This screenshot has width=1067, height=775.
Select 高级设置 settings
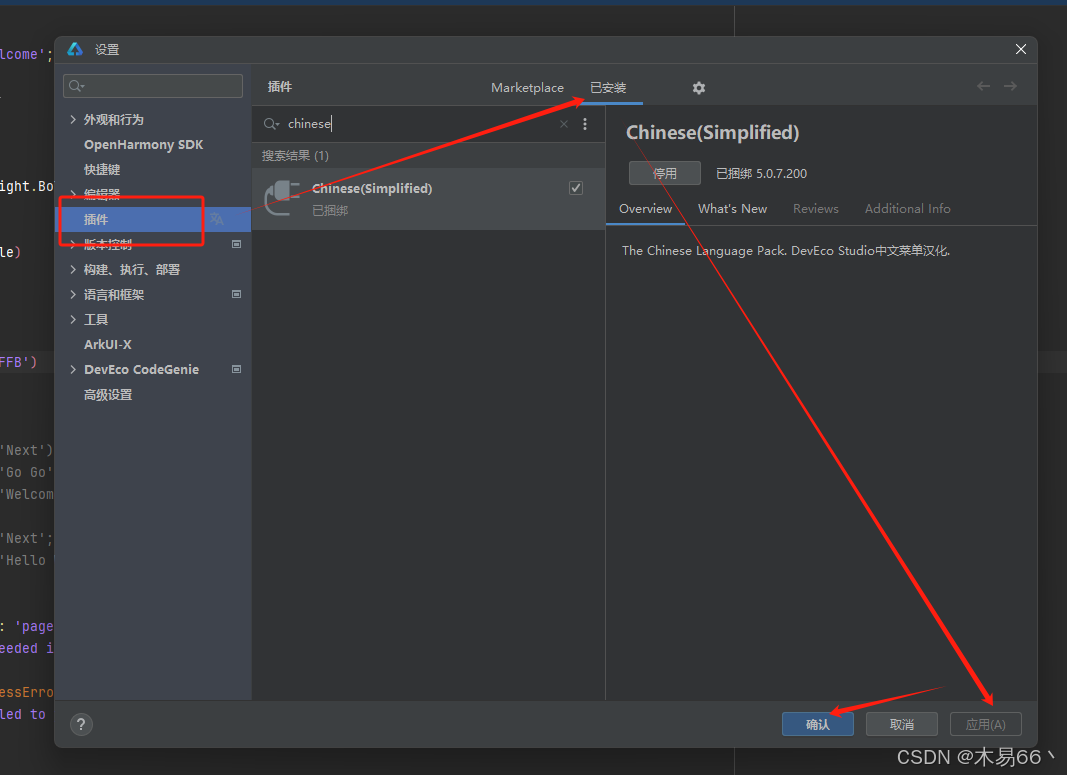pyautogui.click(x=108, y=395)
